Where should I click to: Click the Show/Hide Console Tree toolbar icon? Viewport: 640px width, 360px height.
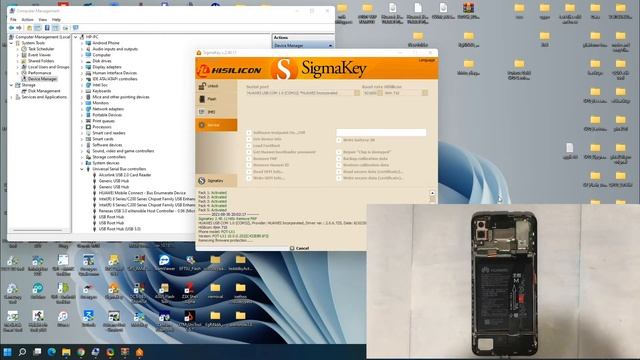coord(38,28)
